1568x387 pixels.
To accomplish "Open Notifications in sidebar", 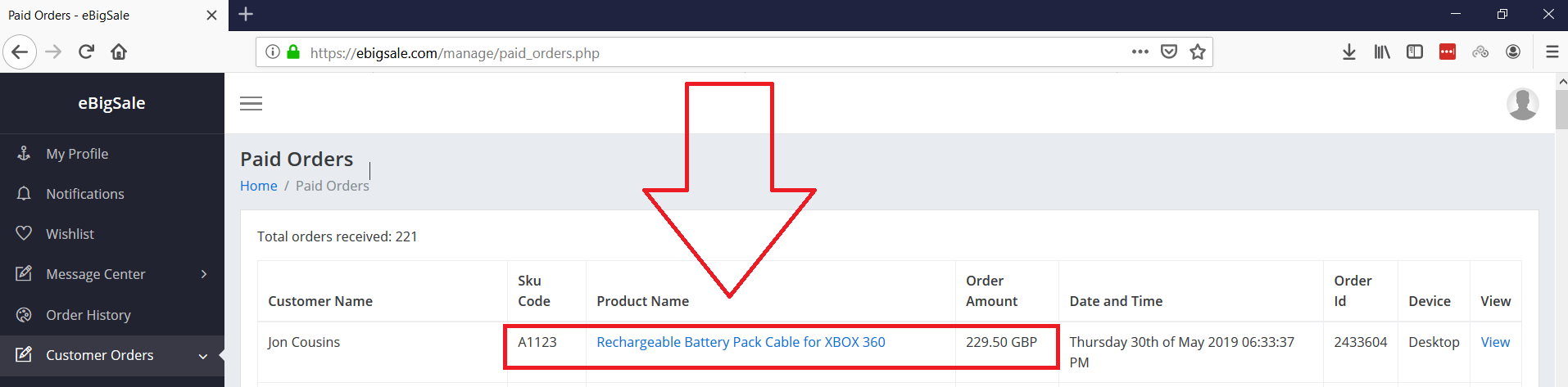I will (85, 194).
